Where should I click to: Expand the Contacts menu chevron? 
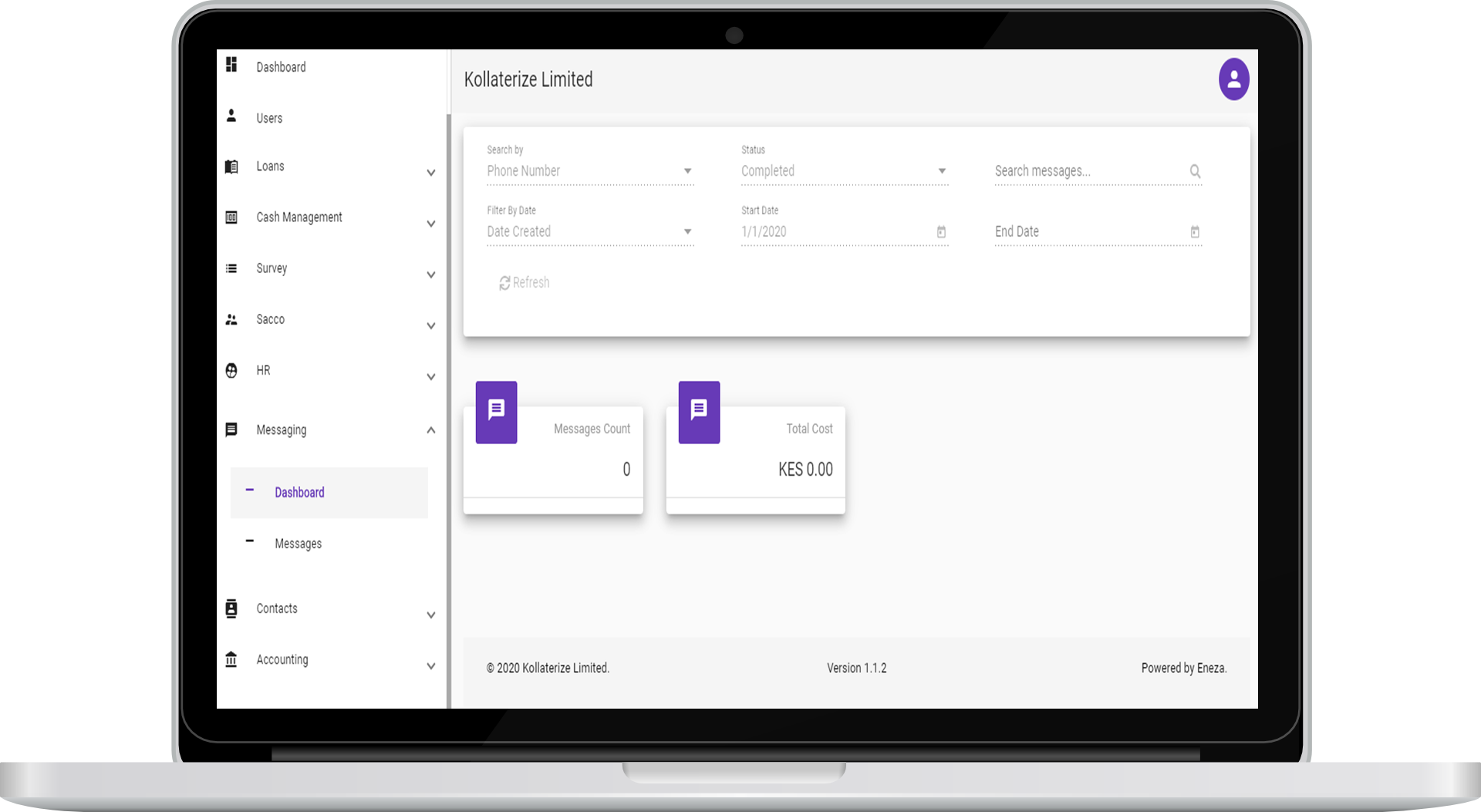pyautogui.click(x=430, y=615)
